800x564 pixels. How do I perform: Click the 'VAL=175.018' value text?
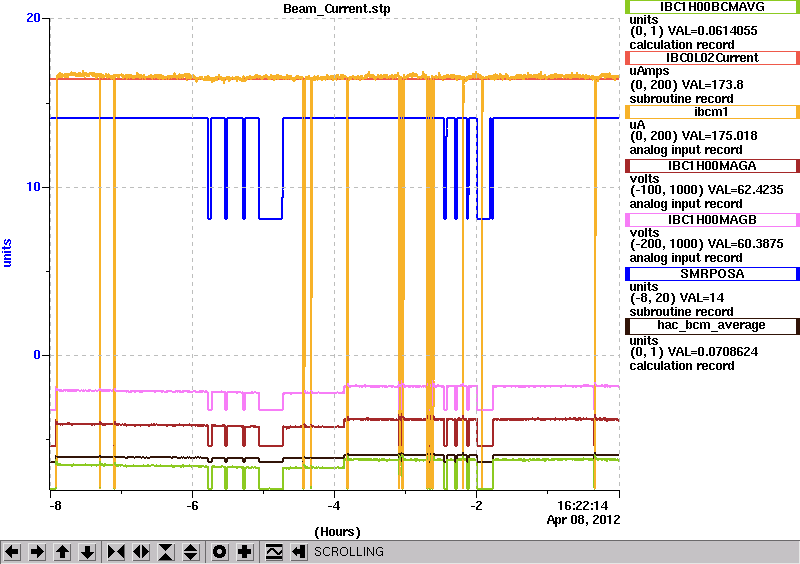[x=718, y=136]
